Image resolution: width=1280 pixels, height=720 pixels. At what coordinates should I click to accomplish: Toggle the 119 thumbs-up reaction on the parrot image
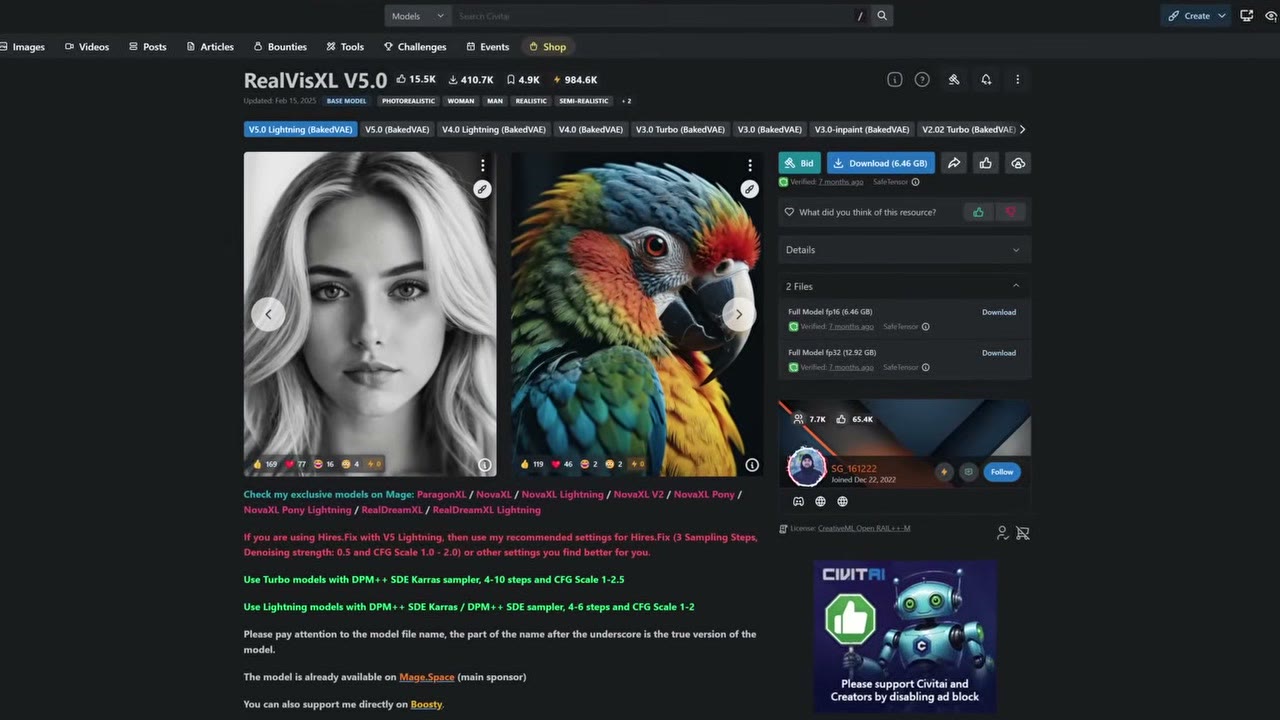(x=532, y=464)
